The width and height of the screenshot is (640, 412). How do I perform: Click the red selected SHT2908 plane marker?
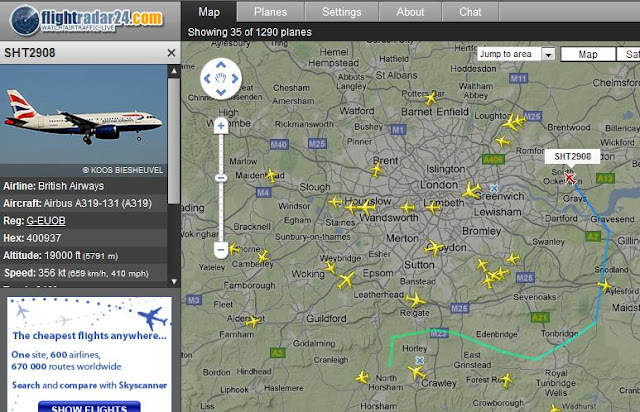(569, 178)
